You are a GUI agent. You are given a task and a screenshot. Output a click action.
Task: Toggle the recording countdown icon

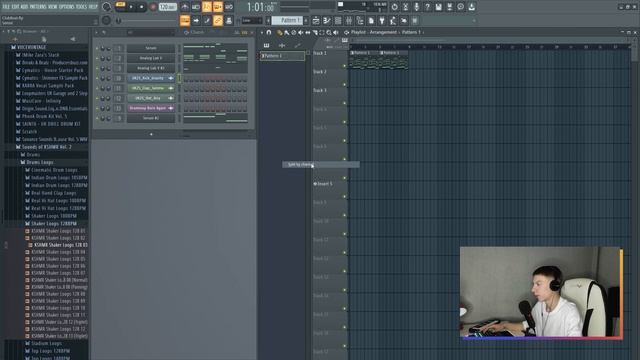[207, 7]
